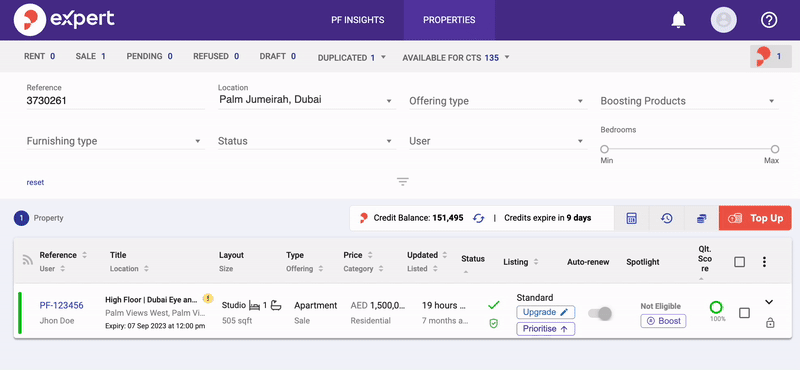Open the PF-123456 reference link
800x370 pixels.
[61, 305]
